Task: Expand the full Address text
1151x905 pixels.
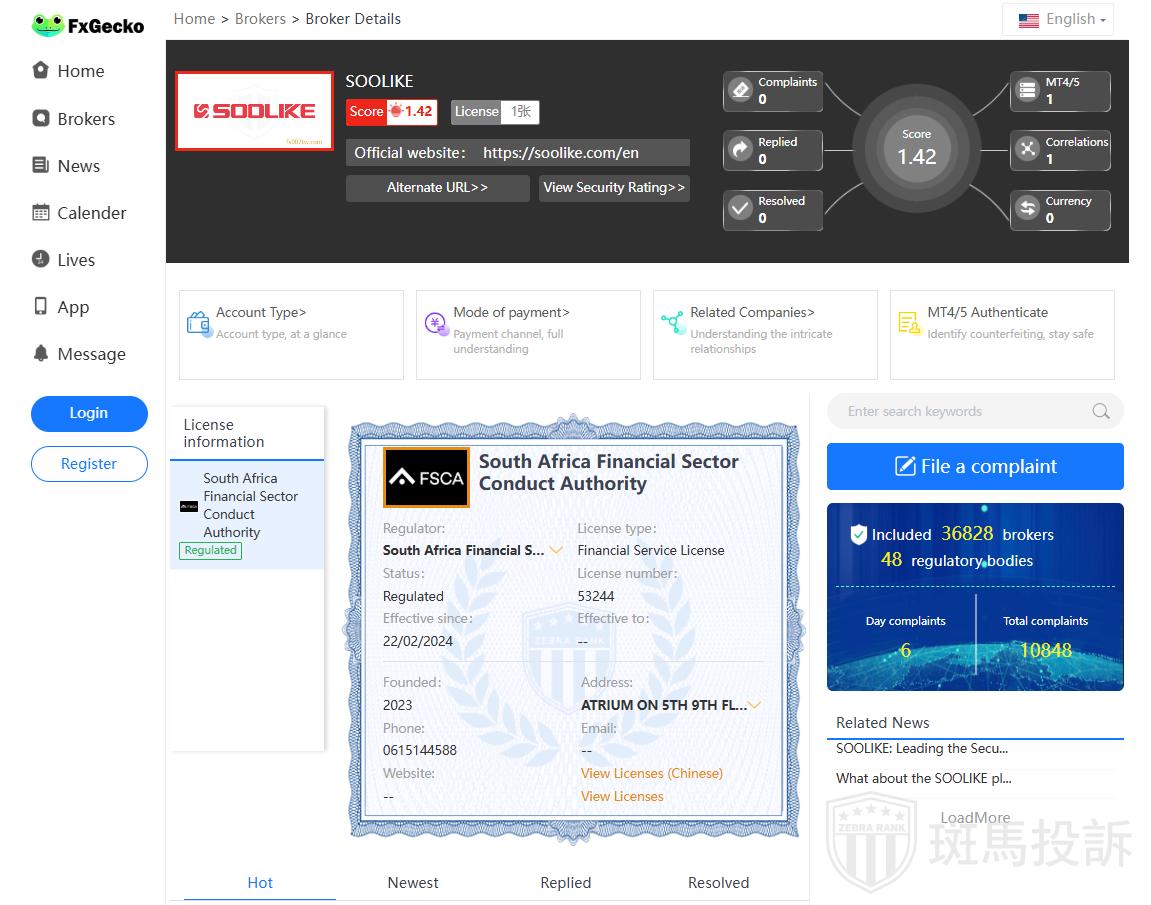Action: coord(755,705)
